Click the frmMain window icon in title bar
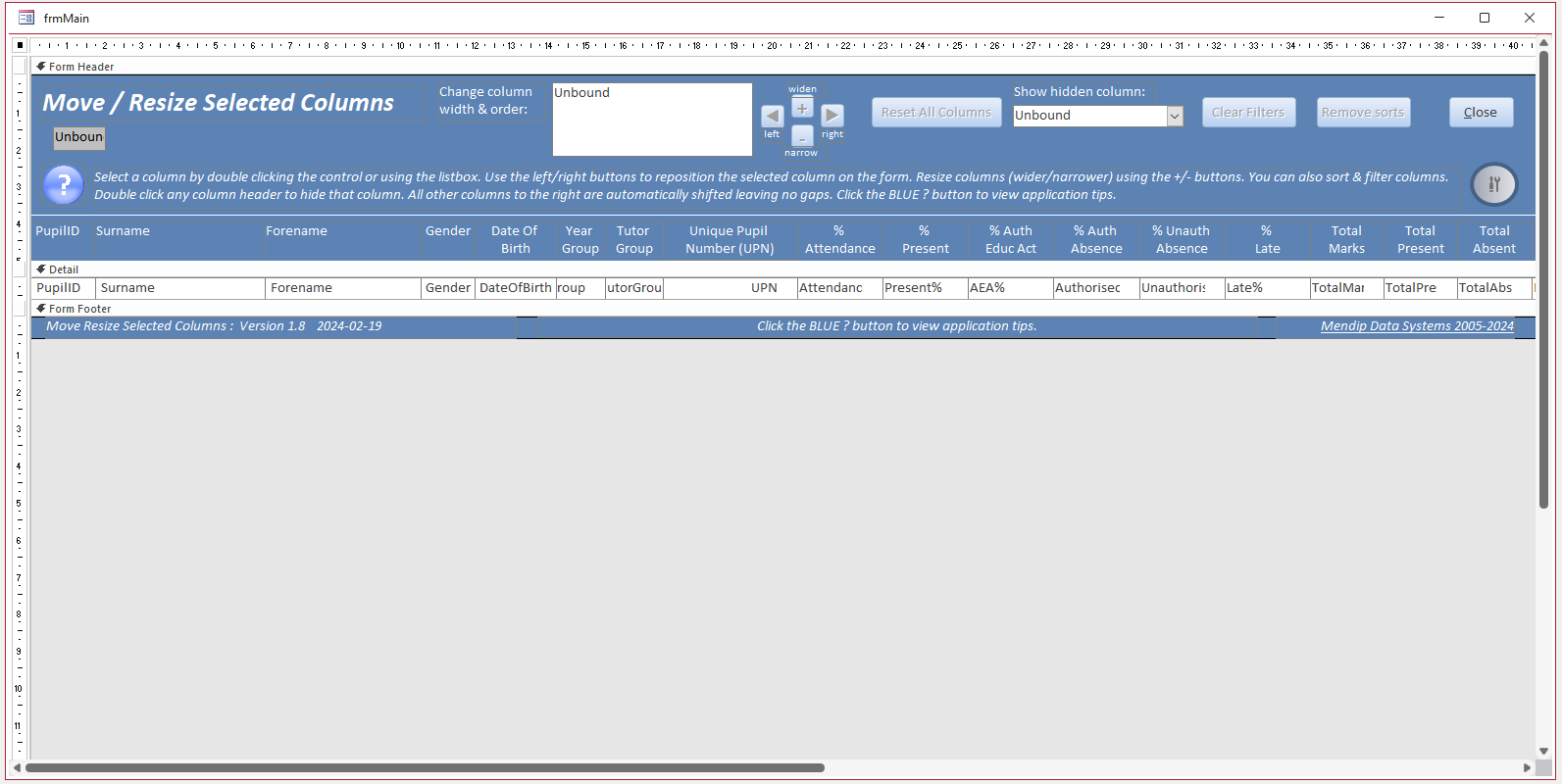The image size is (1562, 784). click(x=26, y=18)
